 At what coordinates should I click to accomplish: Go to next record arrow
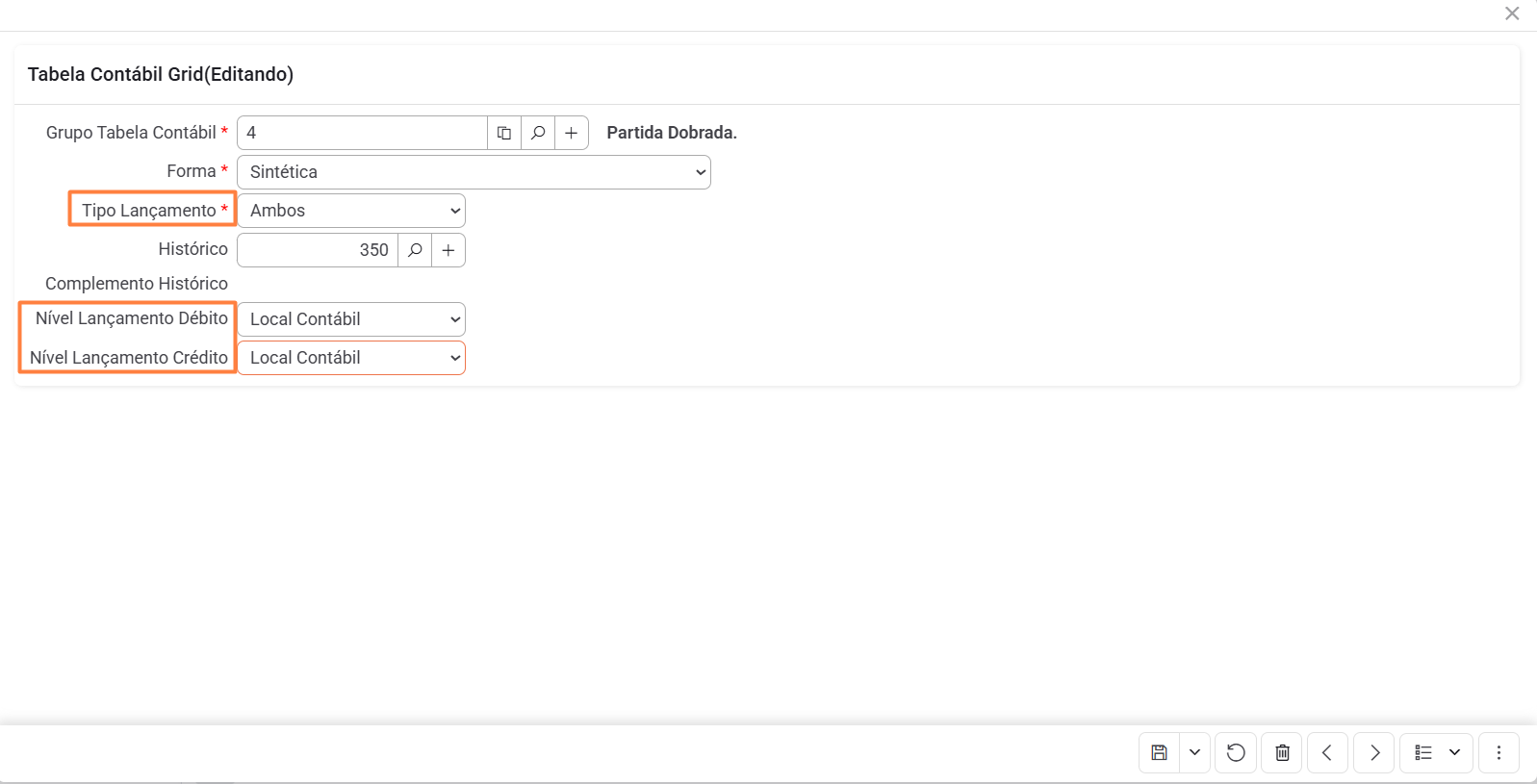click(1374, 752)
